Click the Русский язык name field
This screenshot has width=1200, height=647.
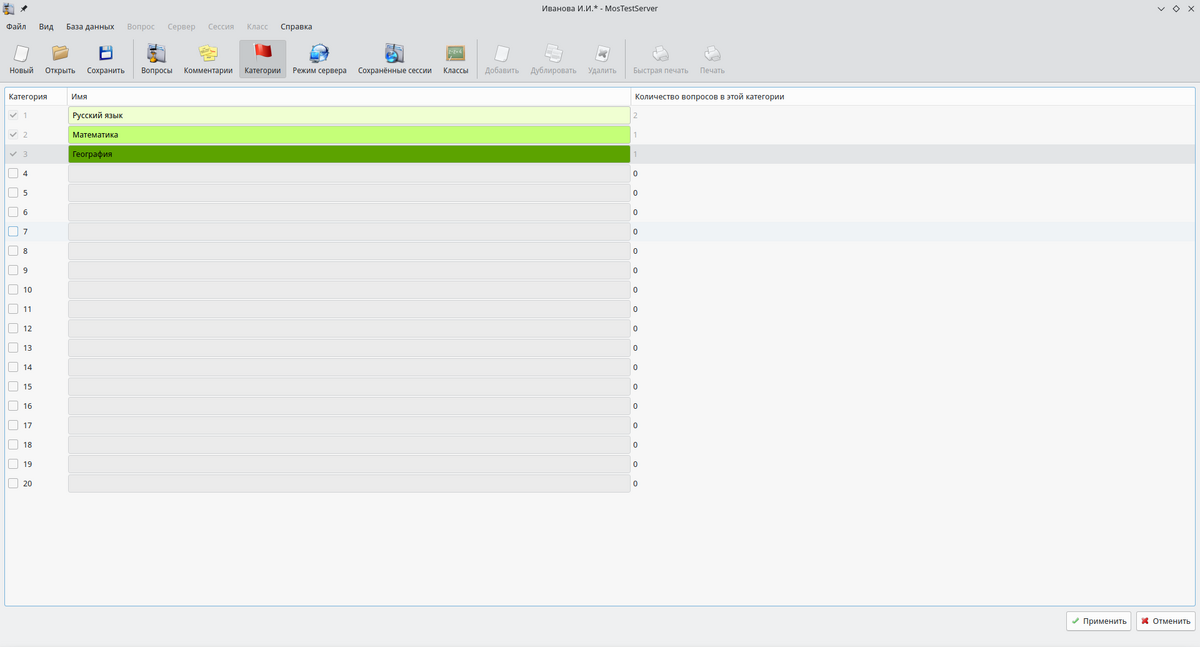click(348, 116)
